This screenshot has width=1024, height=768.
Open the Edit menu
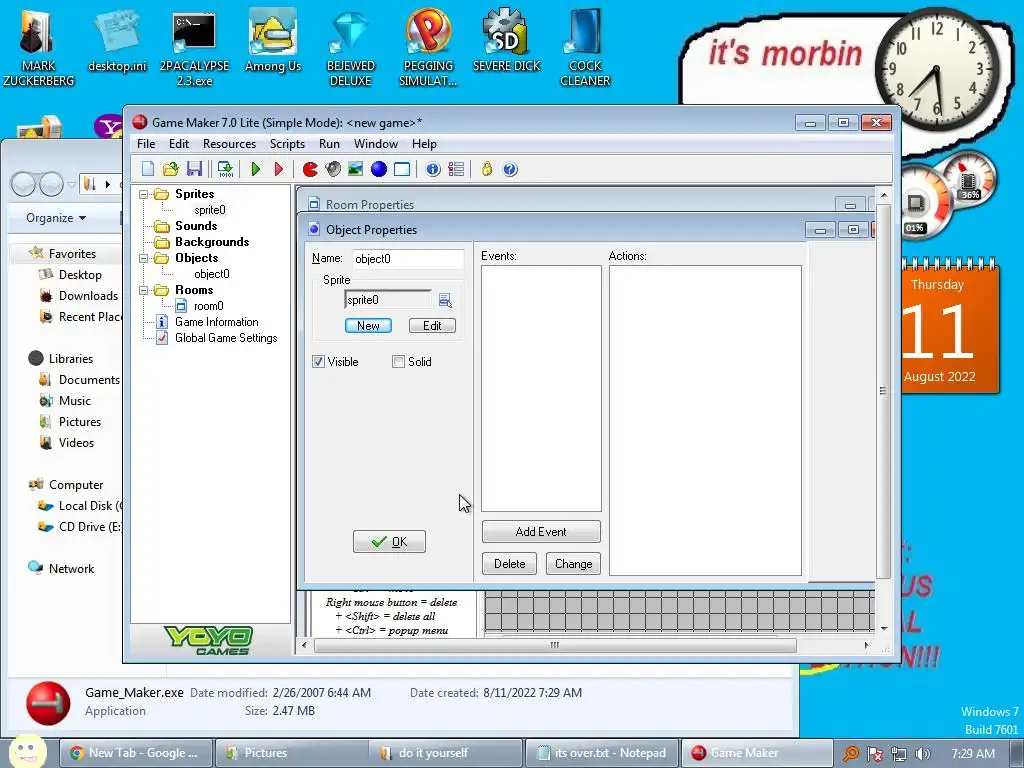179,144
